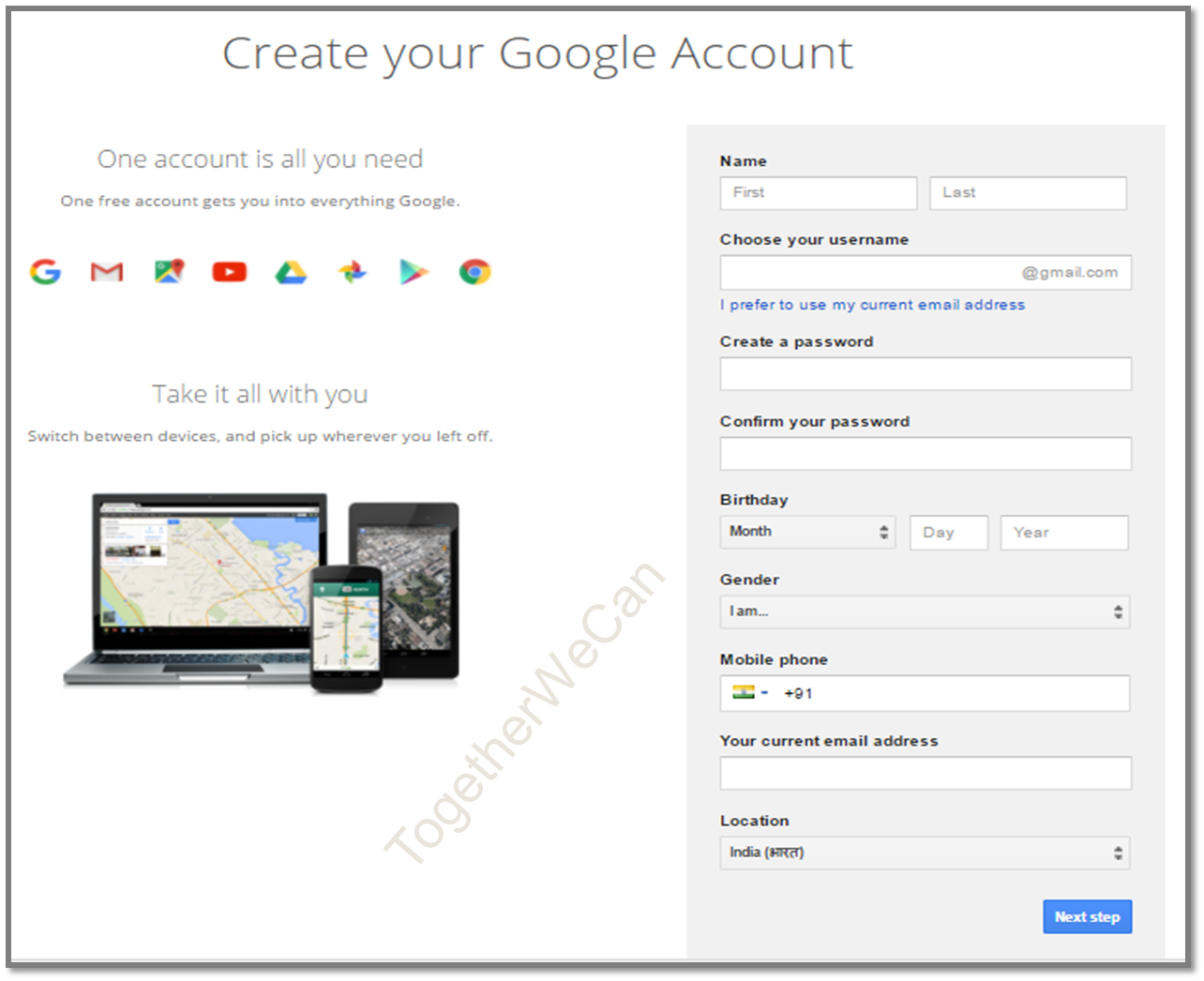Open the Gender 'I am...' dropdown
This screenshot has height=981, width=1204.
(x=925, y=611)
